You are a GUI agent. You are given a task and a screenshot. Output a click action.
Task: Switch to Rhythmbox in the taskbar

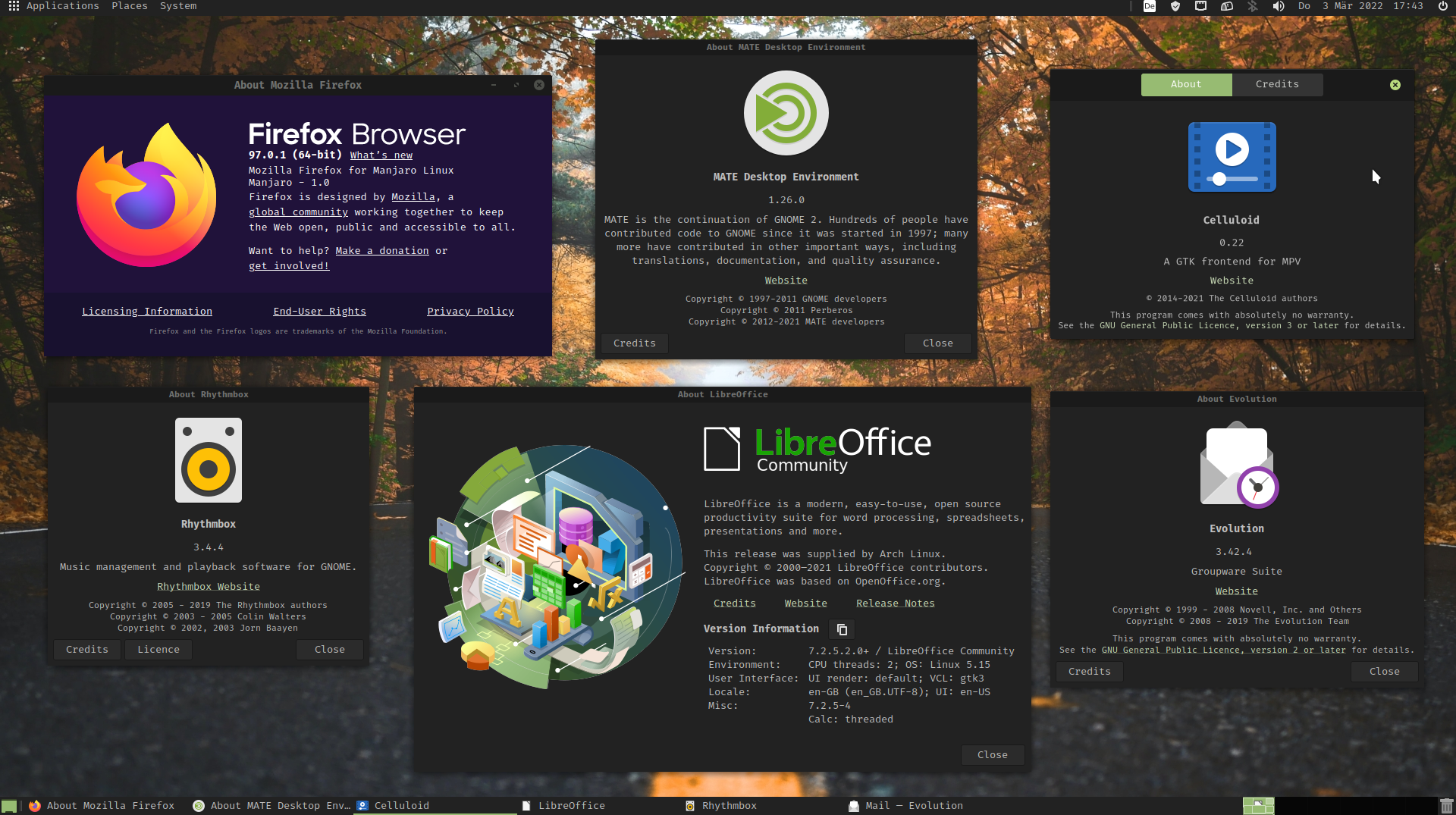[x=728, y=806]
